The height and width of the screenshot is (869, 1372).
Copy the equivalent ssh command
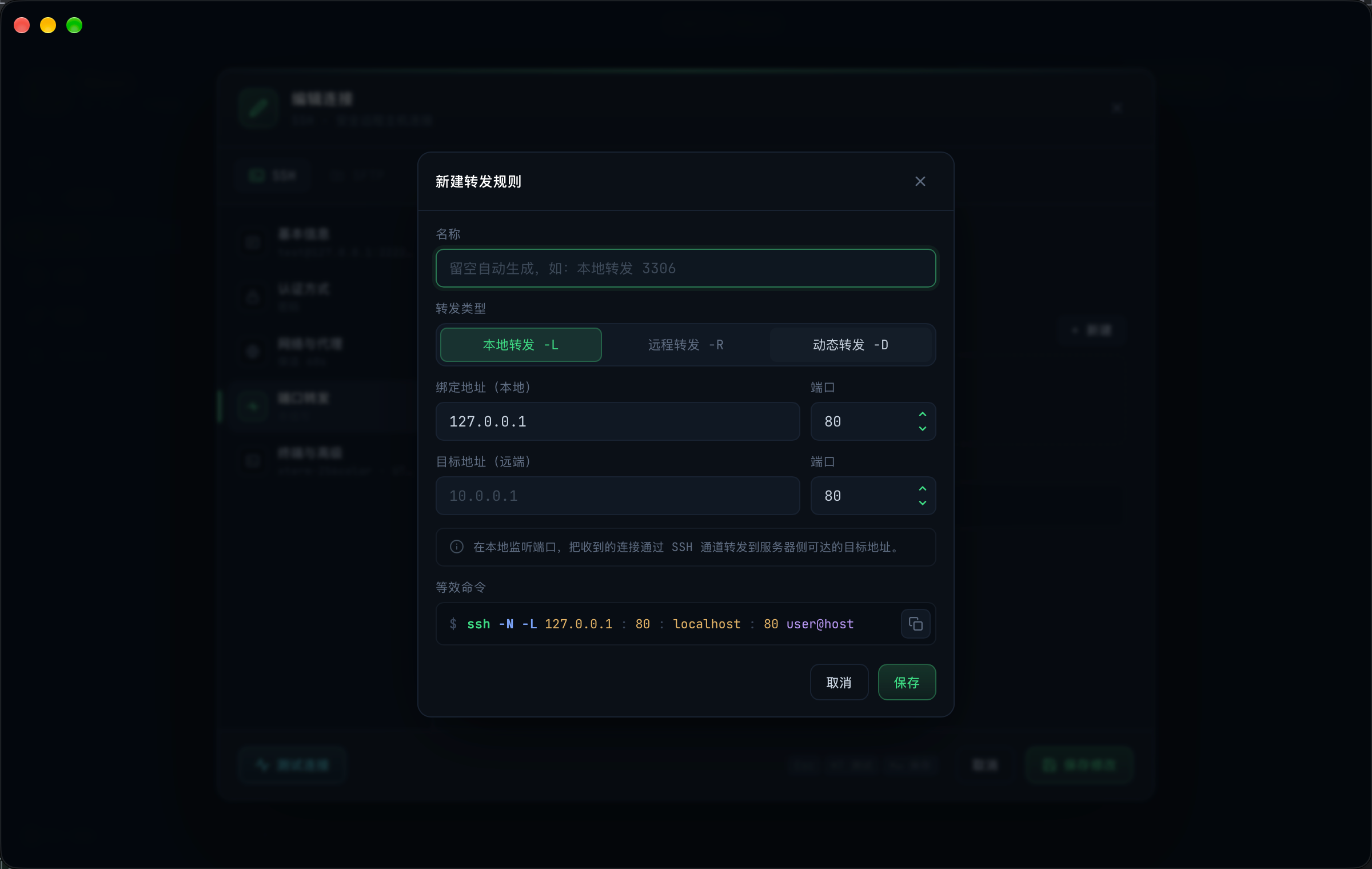tap(915, 624)
